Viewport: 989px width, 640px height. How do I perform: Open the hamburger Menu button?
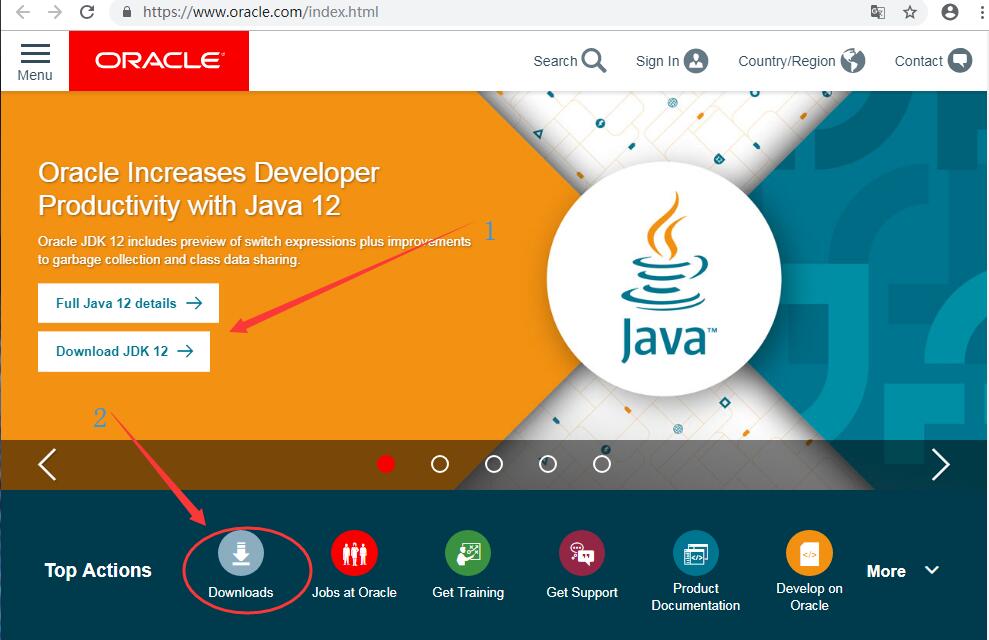[35, 62]
